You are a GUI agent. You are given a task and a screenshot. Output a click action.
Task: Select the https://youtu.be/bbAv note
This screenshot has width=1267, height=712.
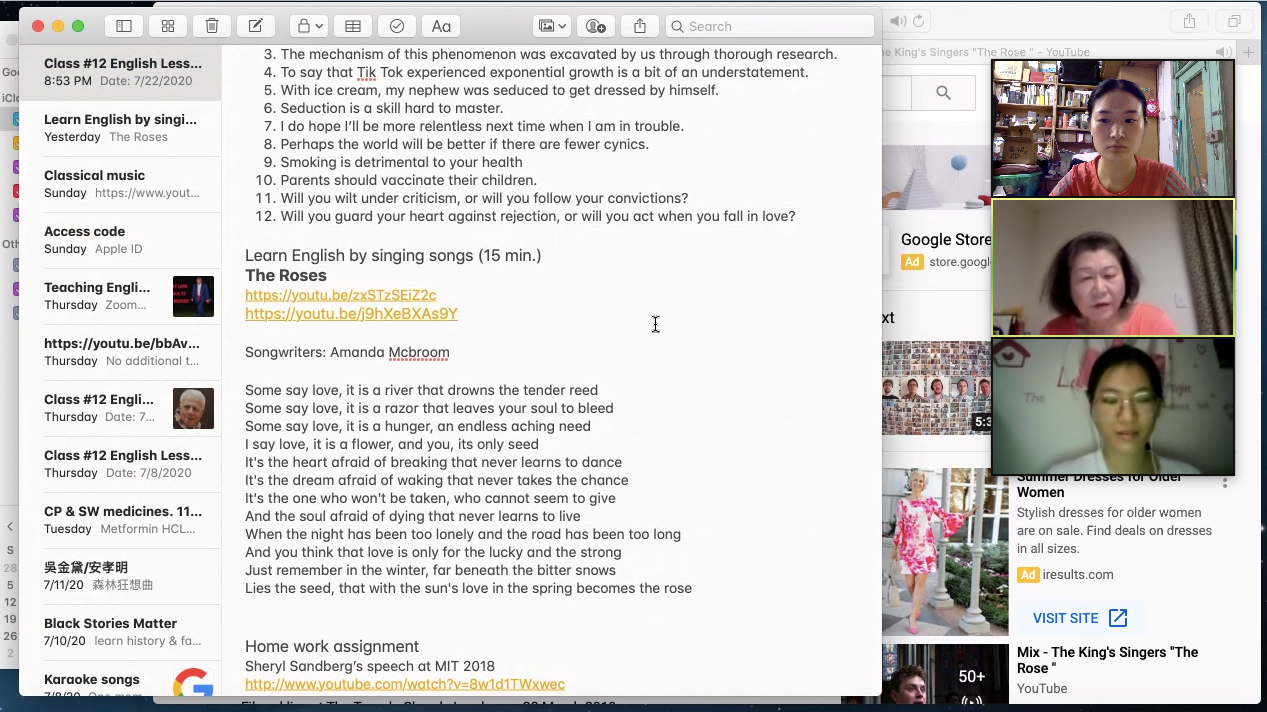tap(123, 352)
